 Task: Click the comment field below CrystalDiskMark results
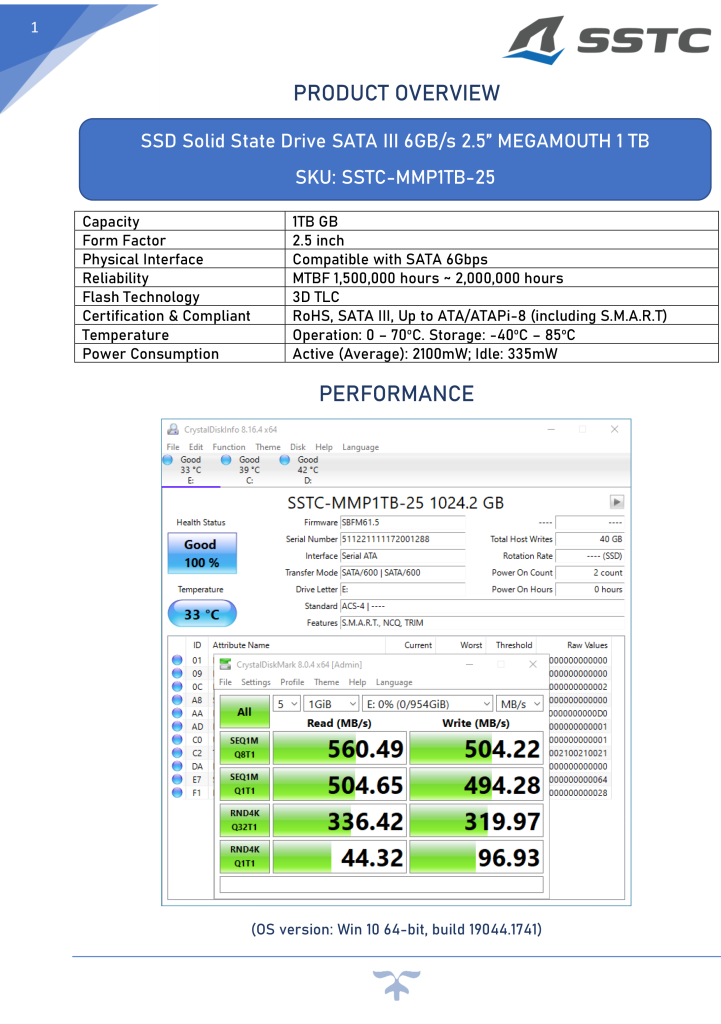click(x=381, y=884)
